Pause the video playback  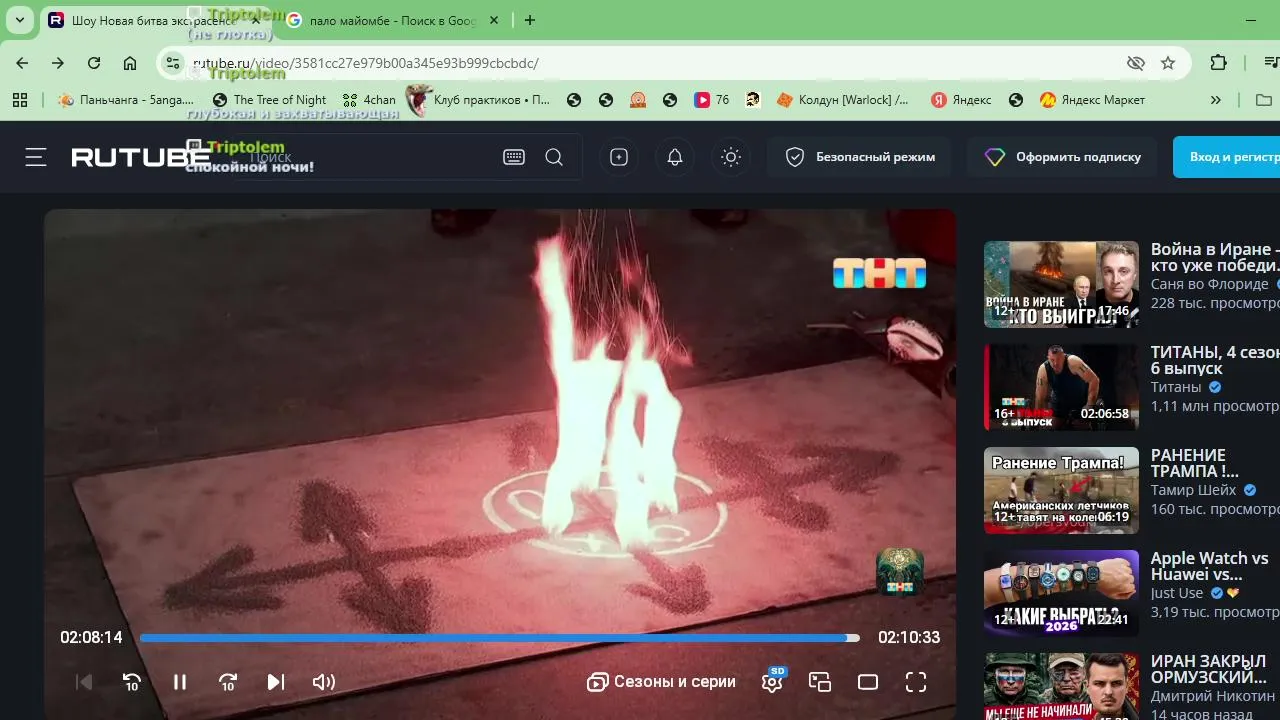point(180,682)
